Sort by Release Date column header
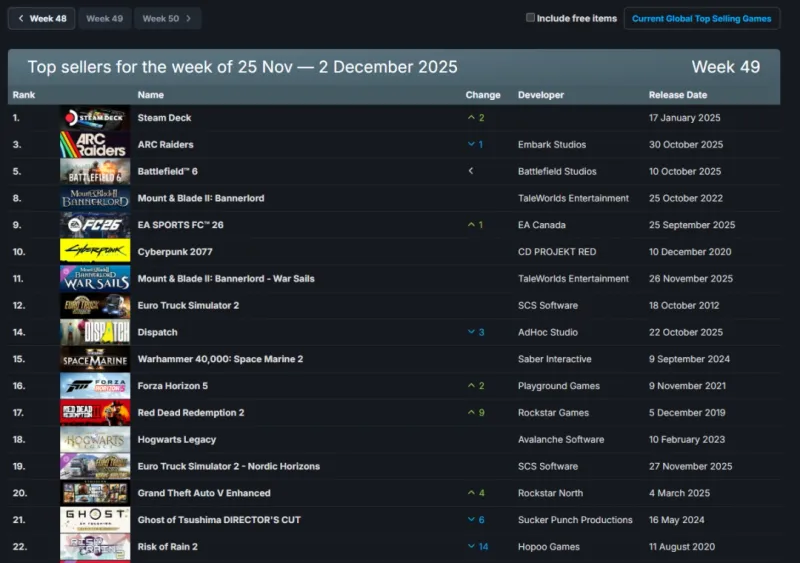This screenshot has height=563, width=800. tap(678, 95)
